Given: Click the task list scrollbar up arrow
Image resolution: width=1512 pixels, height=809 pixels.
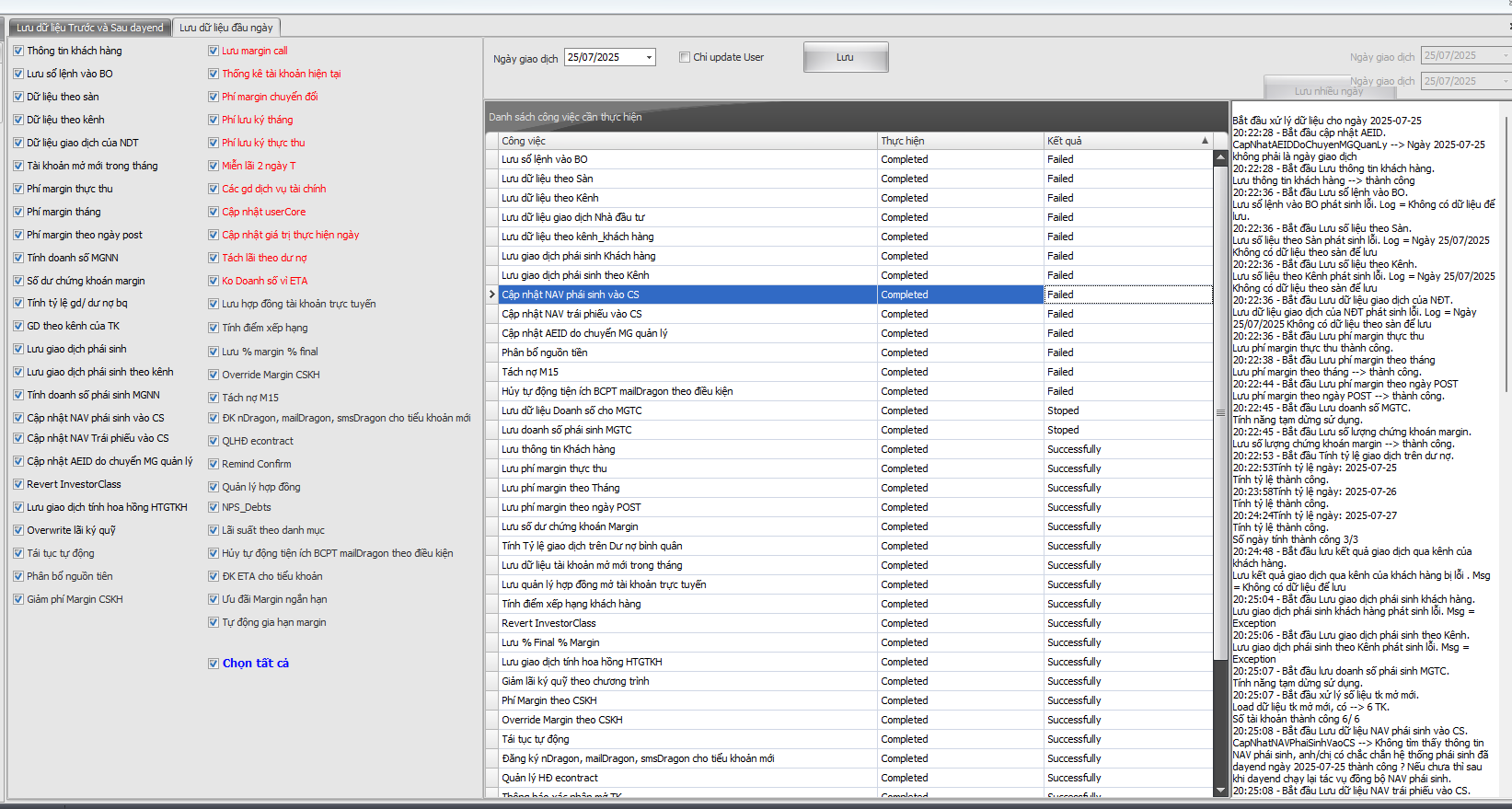Looking at the screenshot, I should point(1220,157).
